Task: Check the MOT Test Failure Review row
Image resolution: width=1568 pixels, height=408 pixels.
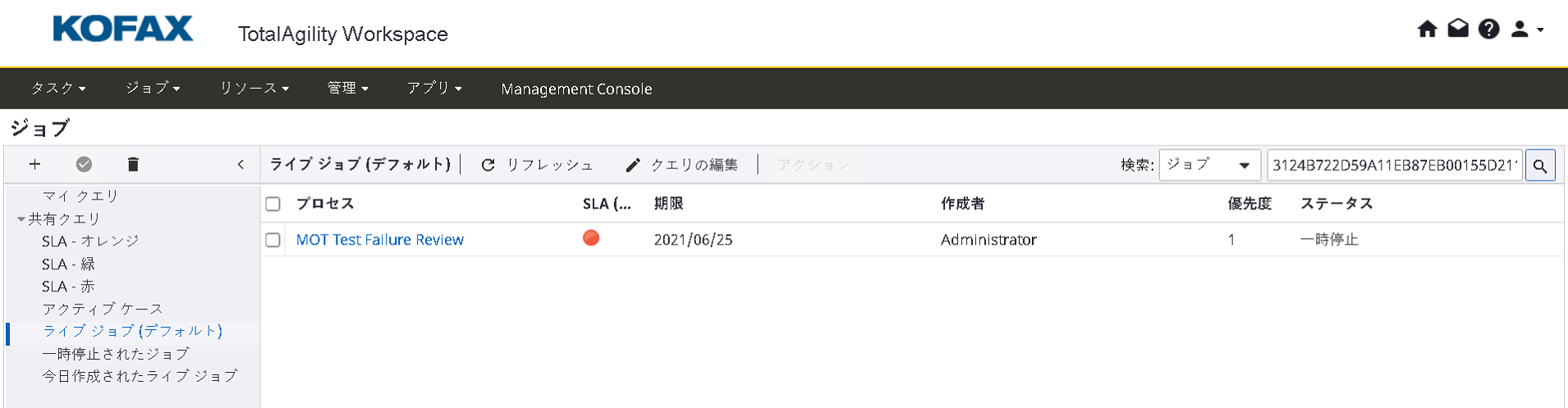Action: click(273, 240)
